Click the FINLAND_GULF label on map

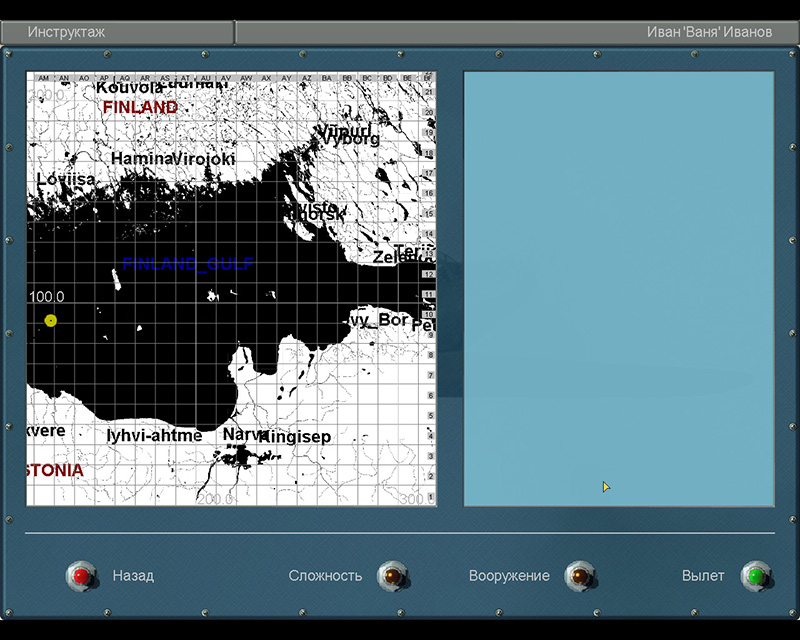coord(188,264)
